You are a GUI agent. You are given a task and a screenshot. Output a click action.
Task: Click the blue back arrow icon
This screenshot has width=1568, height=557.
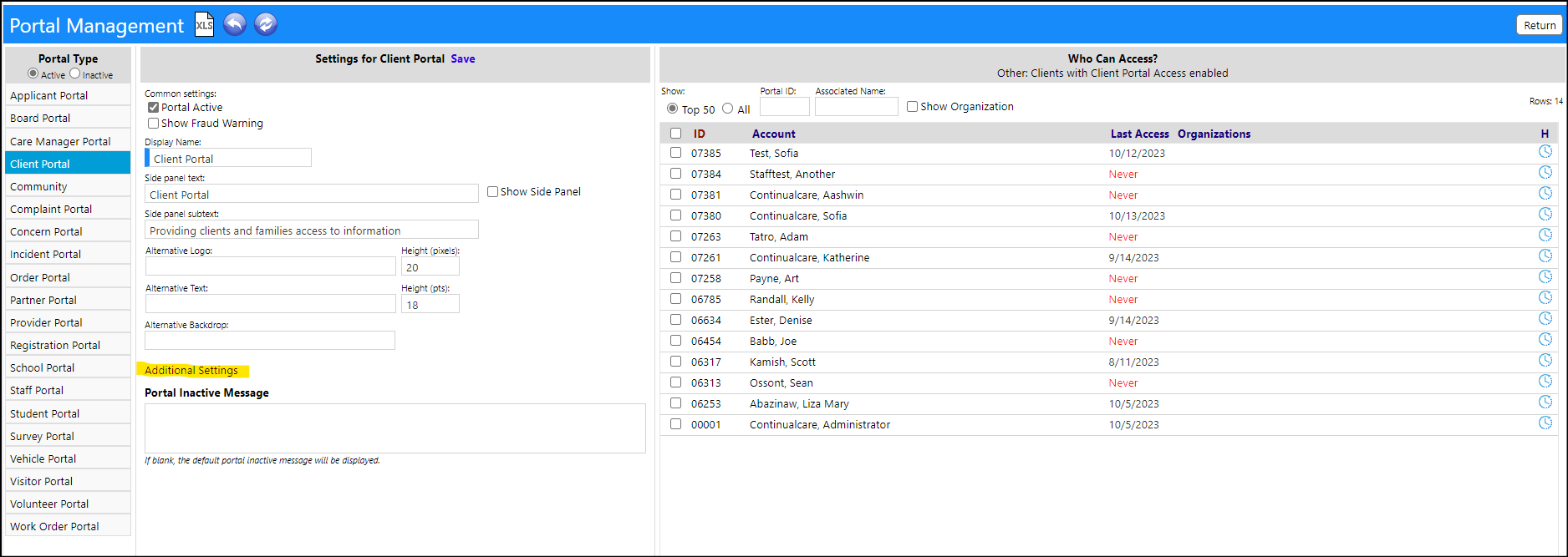235,25
